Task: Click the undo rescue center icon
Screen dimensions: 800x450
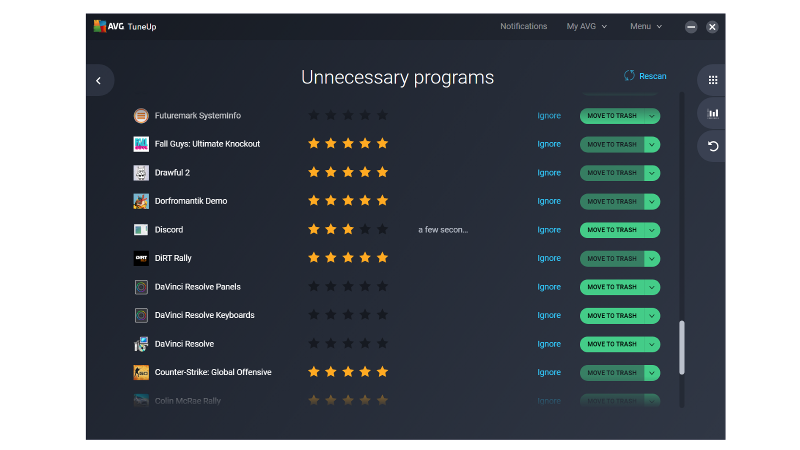Action: tap(713, 146)
